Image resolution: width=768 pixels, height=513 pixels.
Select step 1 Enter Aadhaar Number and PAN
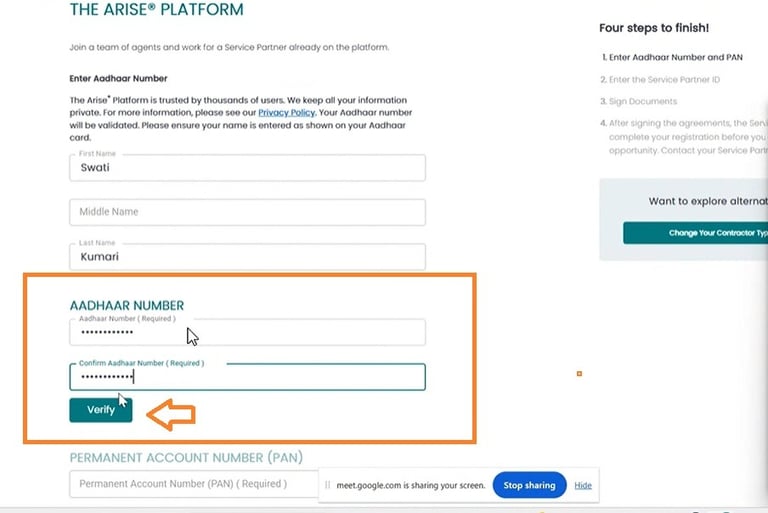point(676,58)
